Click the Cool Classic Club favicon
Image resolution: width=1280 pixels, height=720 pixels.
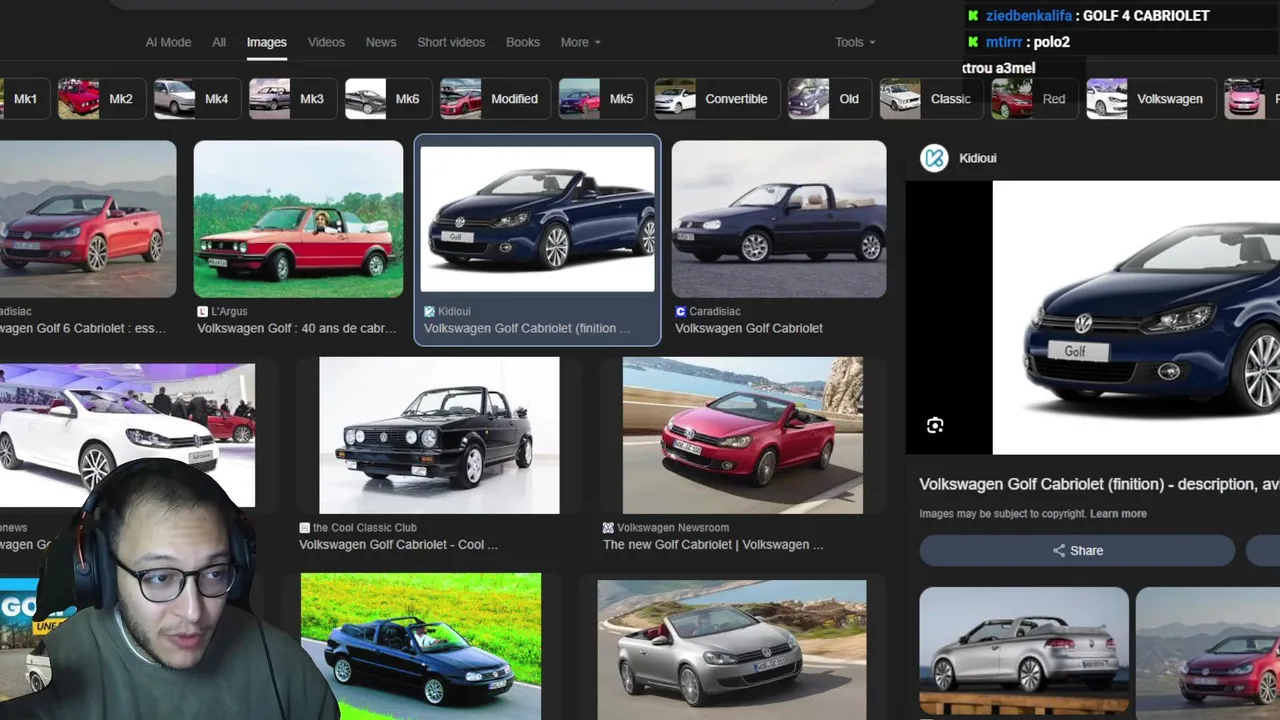[305, 528]
